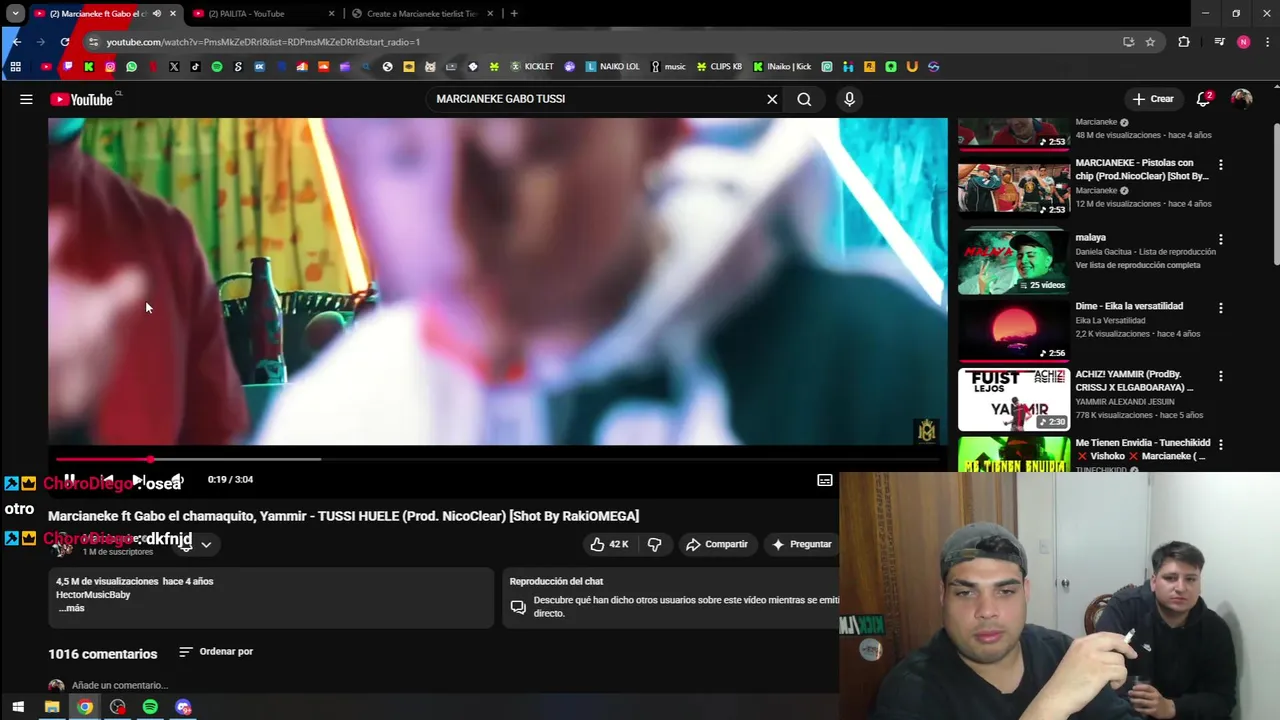The image size is (1280, 720).
Task: Open a new browser tab with plus
Action: [514, 13]
